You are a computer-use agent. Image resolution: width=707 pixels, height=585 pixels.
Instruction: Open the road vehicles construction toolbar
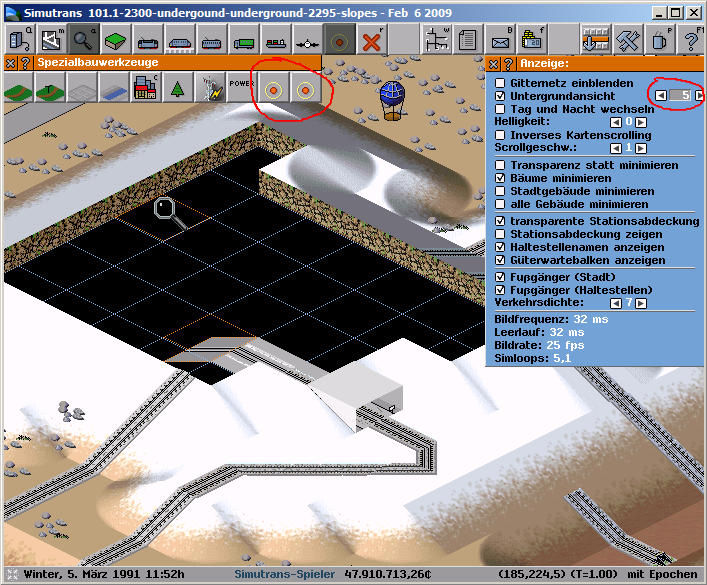point(243,41)
